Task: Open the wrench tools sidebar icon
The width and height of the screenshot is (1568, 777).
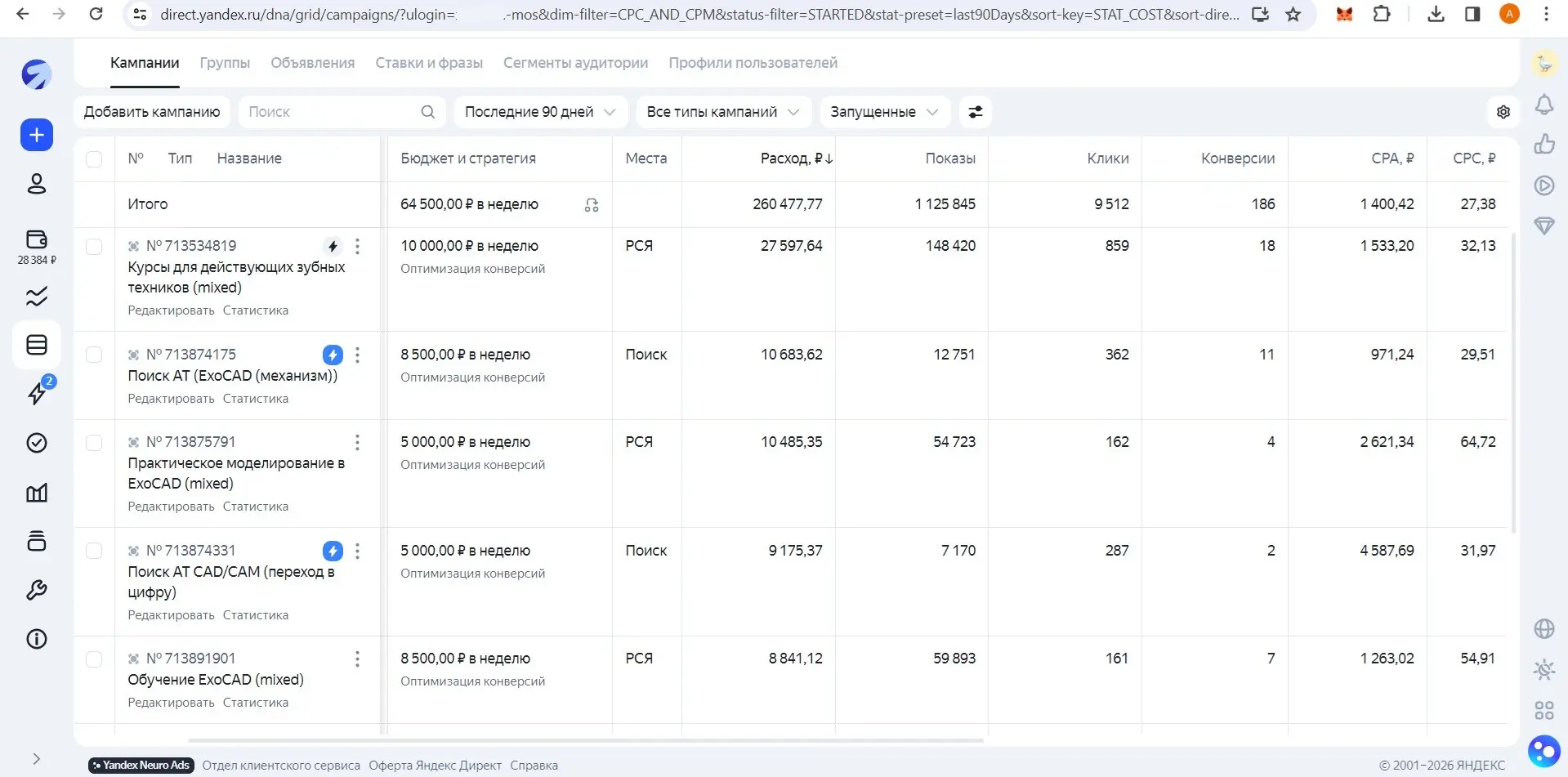Action: 37,590
